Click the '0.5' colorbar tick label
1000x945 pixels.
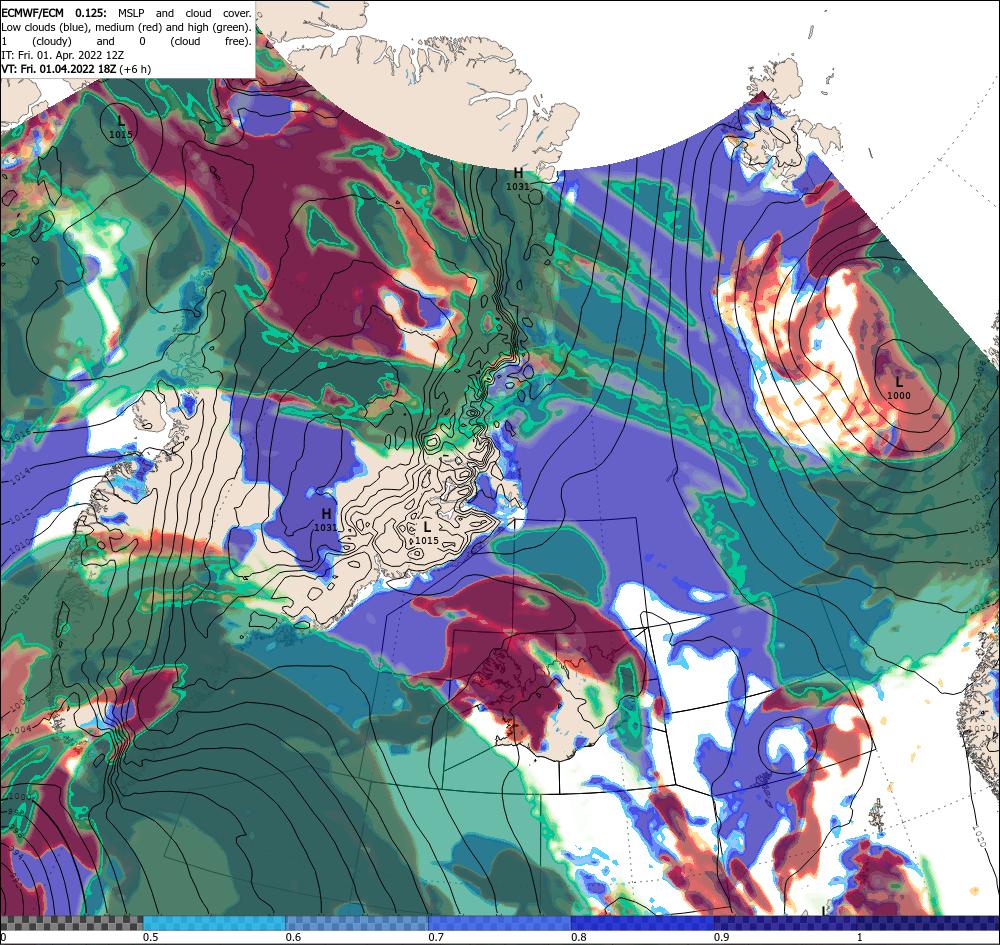(151, 937)
